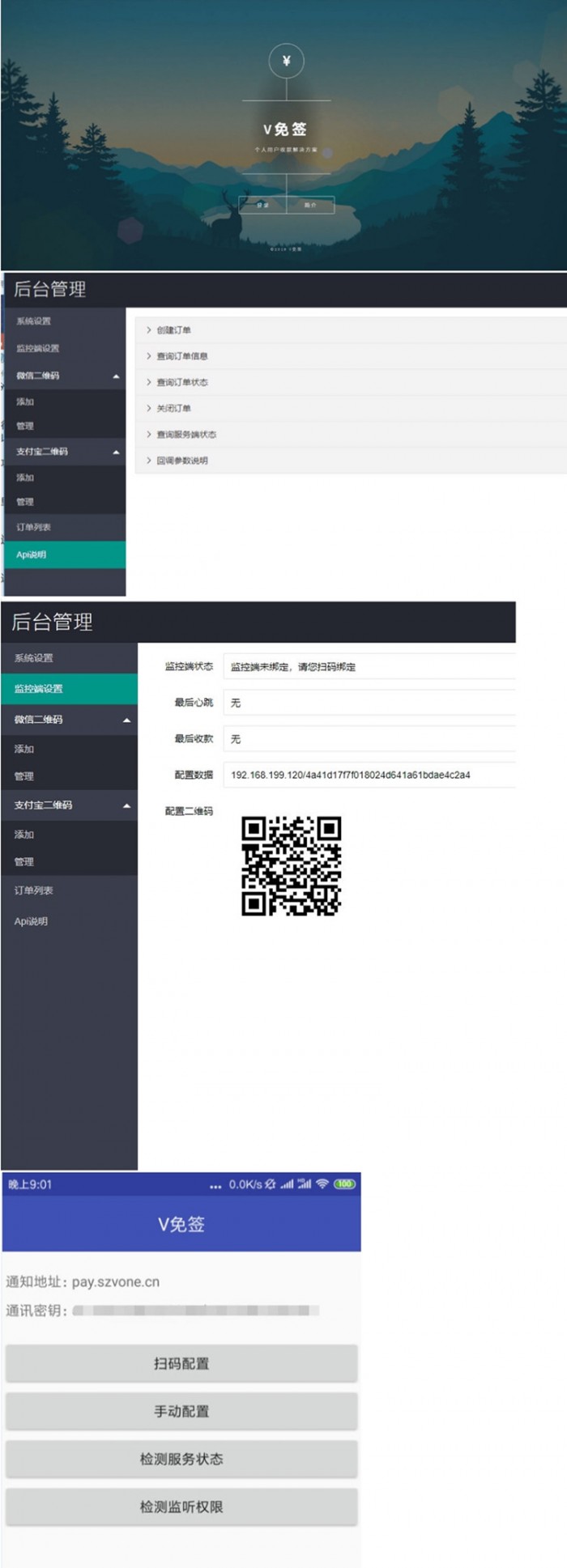Tap the silent mode icon in phone status bar
Screen dimensions: 567x1568
point(271,1184)
